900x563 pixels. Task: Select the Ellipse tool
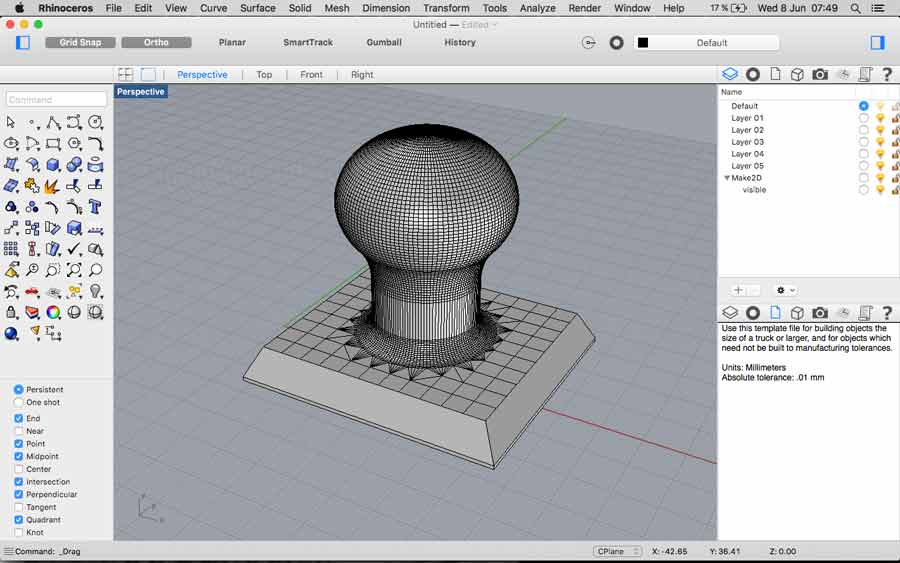[11, 143]
